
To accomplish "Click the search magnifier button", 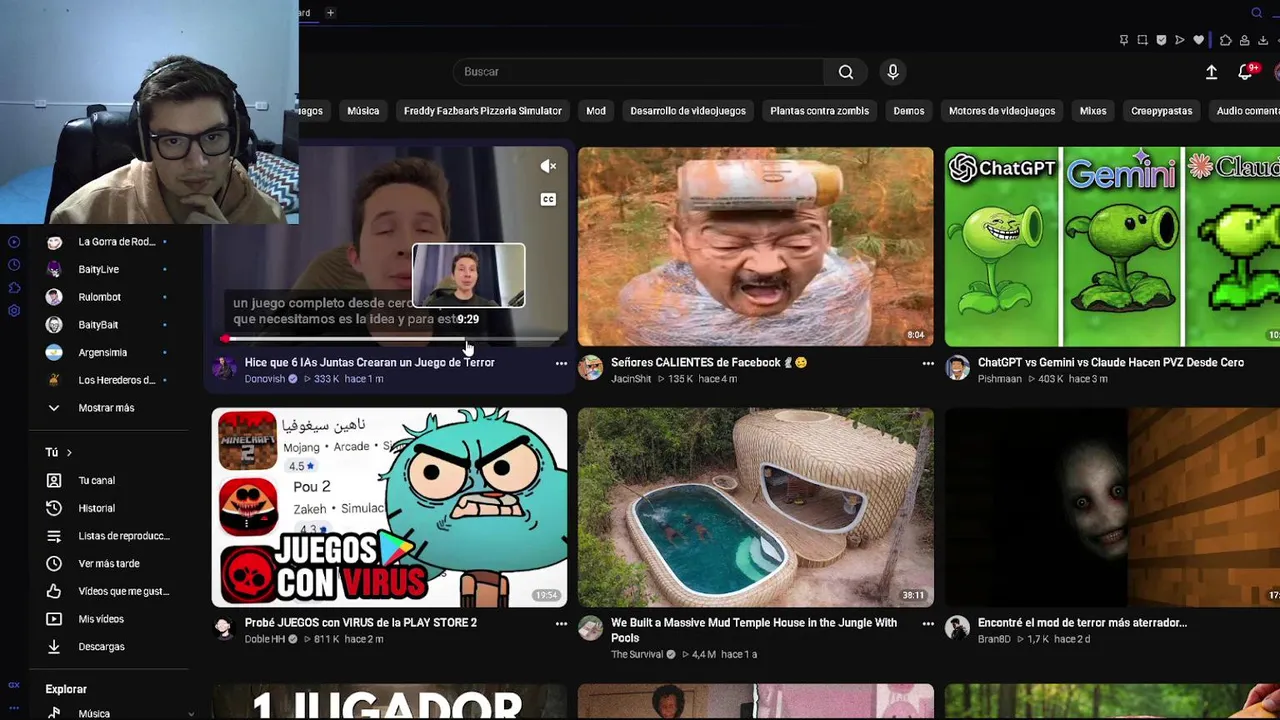I will [x=846, y=72].
